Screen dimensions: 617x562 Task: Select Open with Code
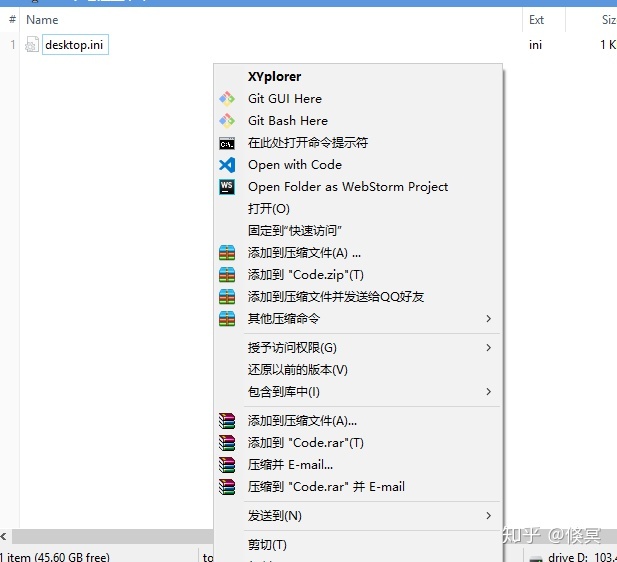(x=358, y=165)
